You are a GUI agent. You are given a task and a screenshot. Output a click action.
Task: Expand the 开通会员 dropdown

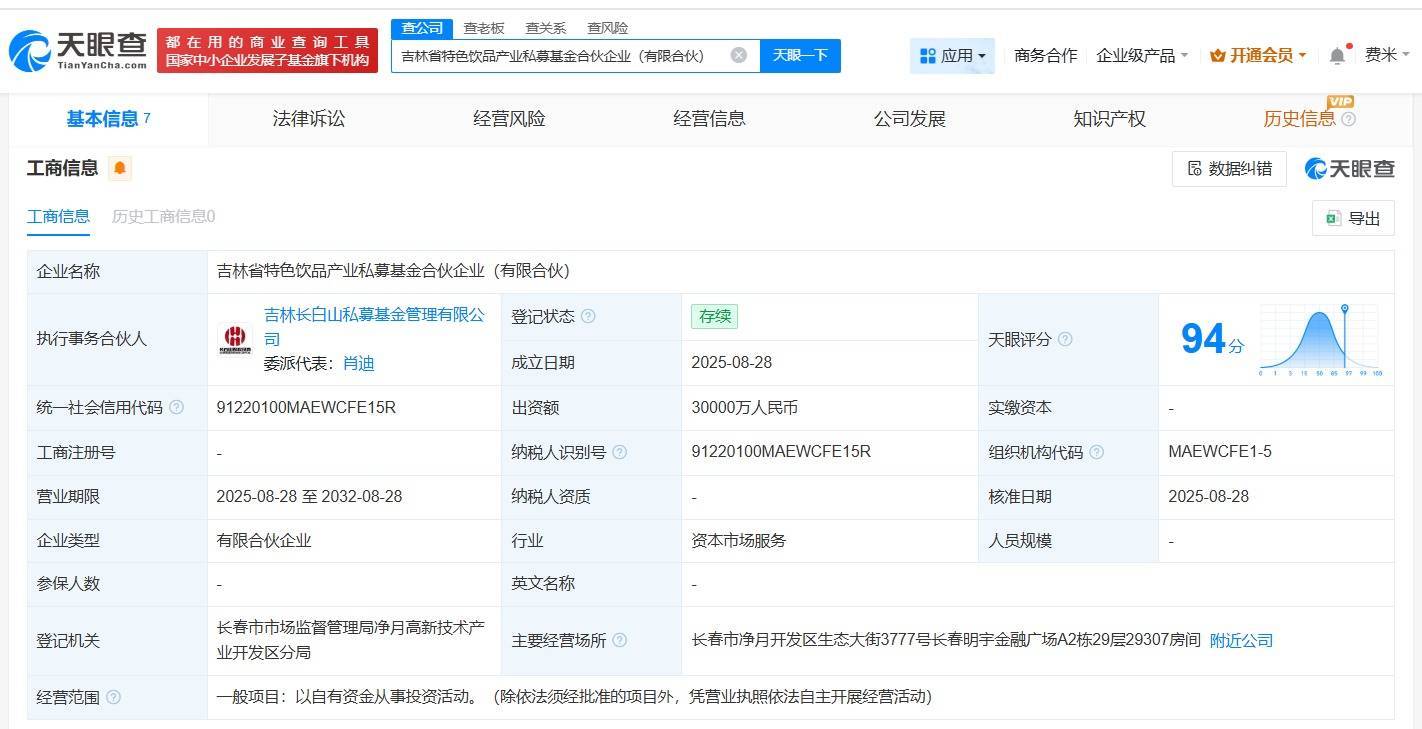coord(1258,56)
